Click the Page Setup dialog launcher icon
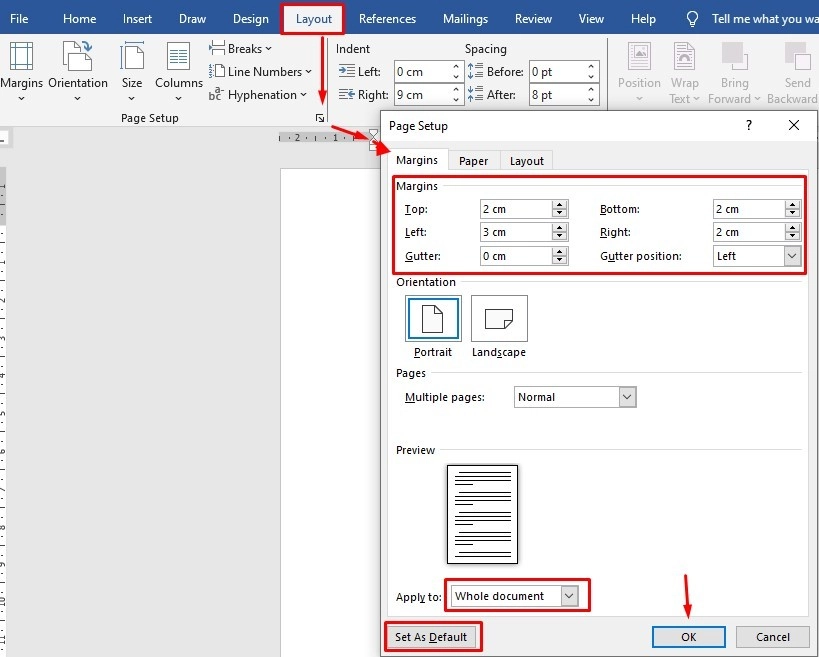Image resolution: width=819 pixels, height=657 pixels. tap(320, 118)
